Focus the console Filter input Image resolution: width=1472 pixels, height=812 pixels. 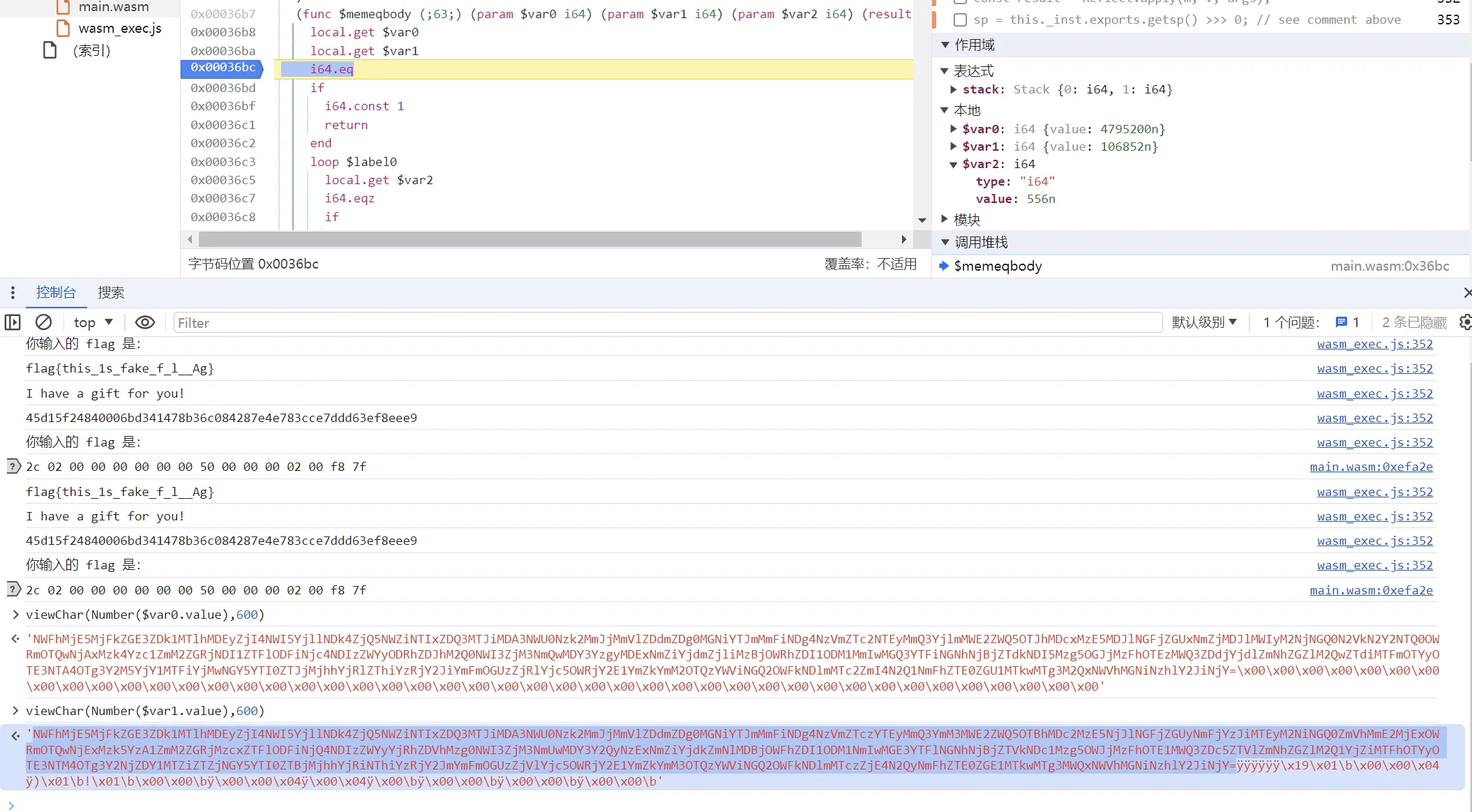point(668,322)
